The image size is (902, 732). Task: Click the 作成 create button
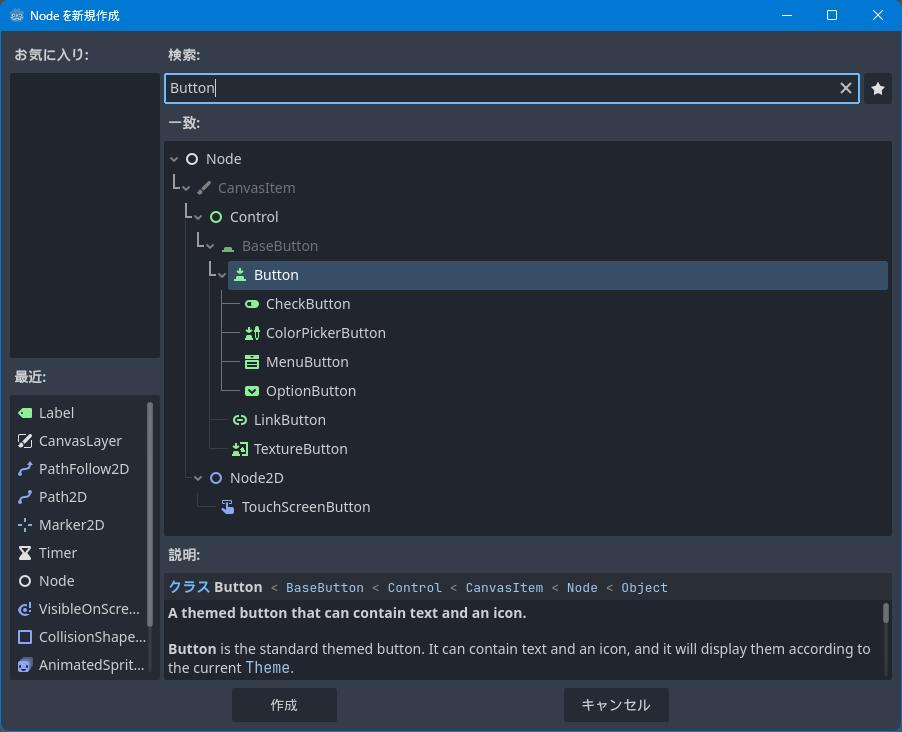click(x=284, y=705)
